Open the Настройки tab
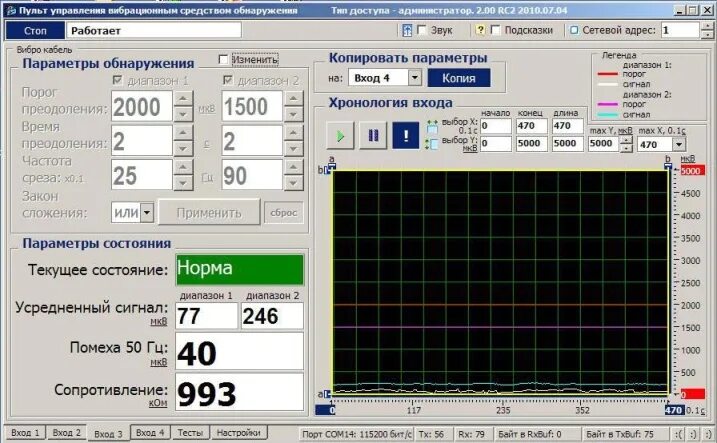The image size is (717, 443). click(x=238, y=432)
